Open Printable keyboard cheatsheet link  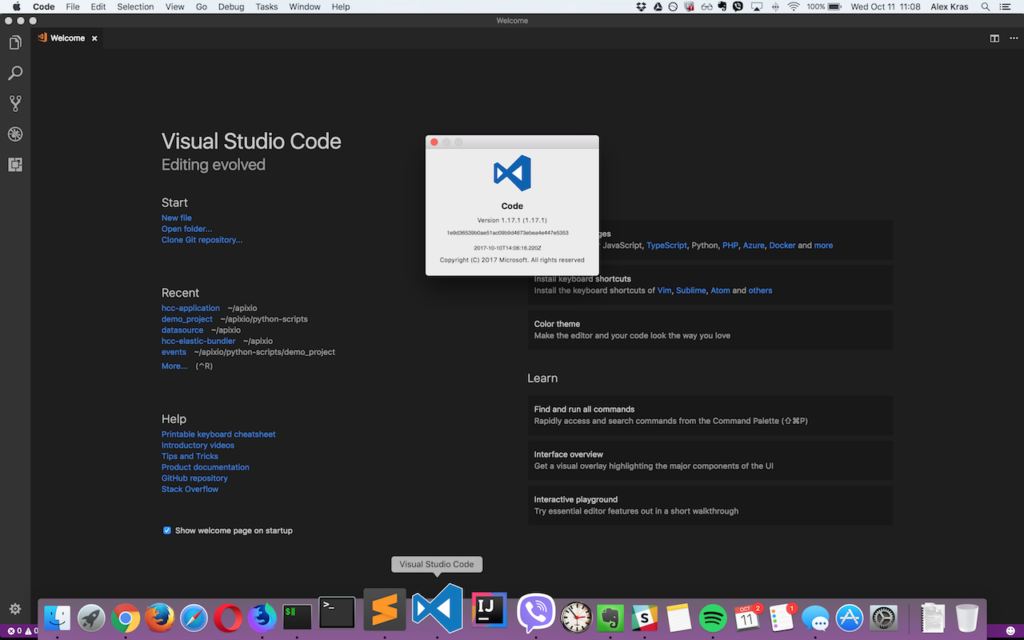[x=218, y=434]
